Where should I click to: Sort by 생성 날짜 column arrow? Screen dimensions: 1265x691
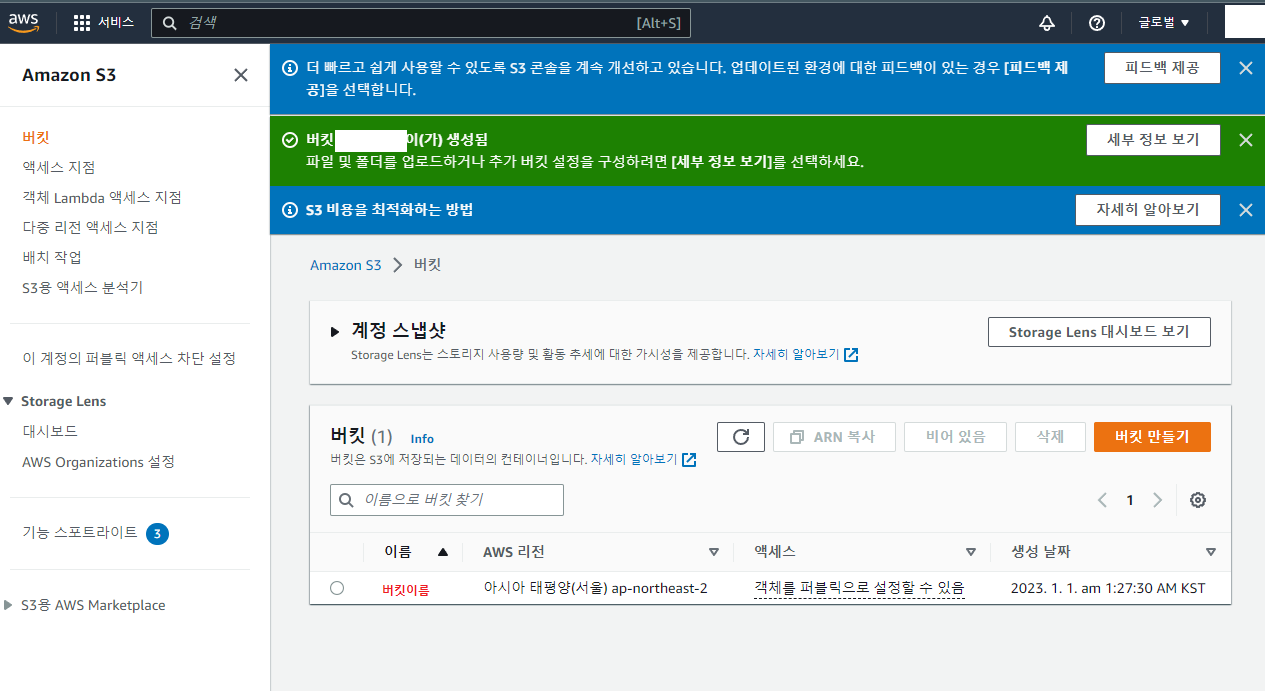point(1211,552)
